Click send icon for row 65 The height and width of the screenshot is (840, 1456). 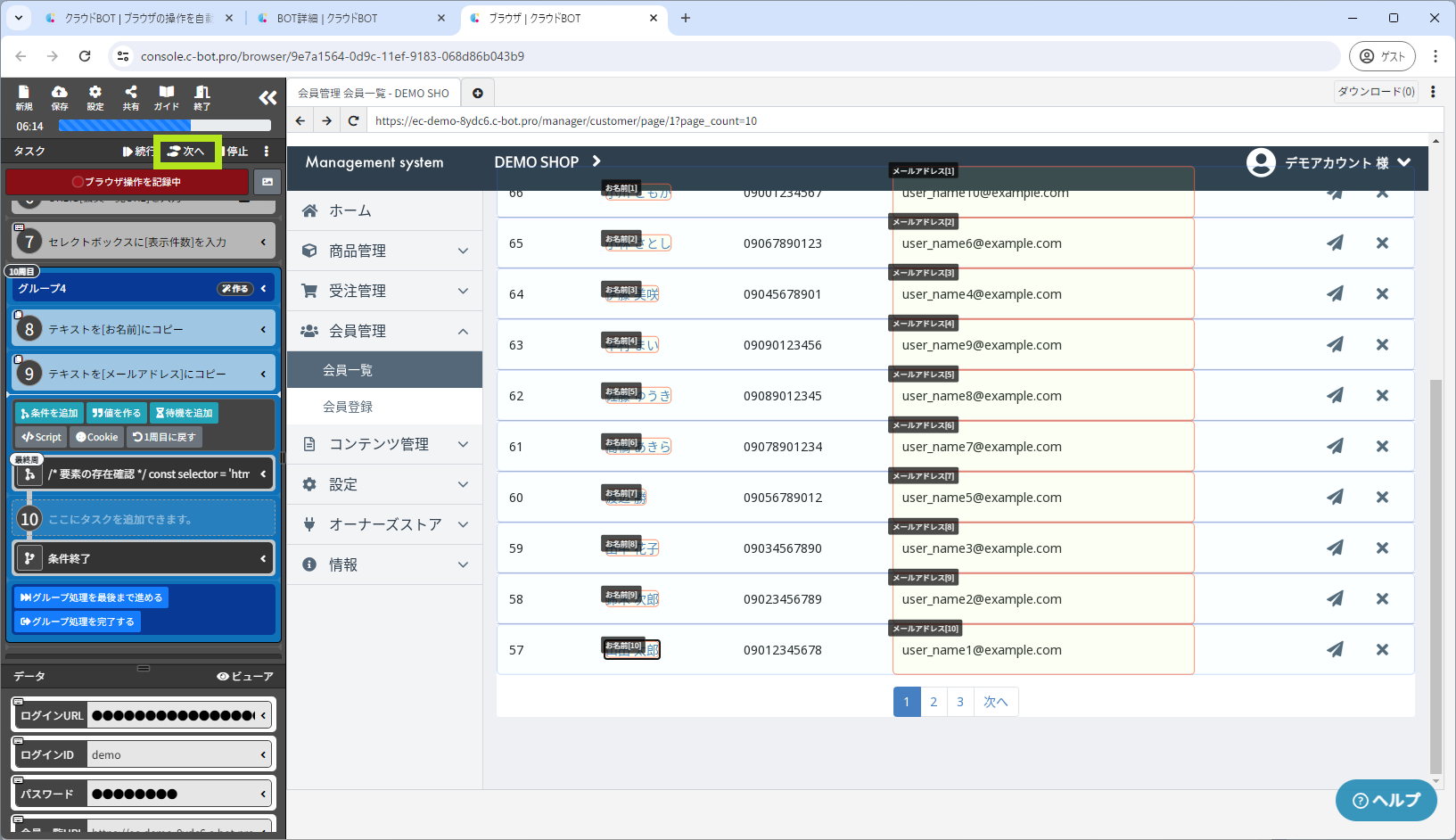click(x=1335, y=243)
